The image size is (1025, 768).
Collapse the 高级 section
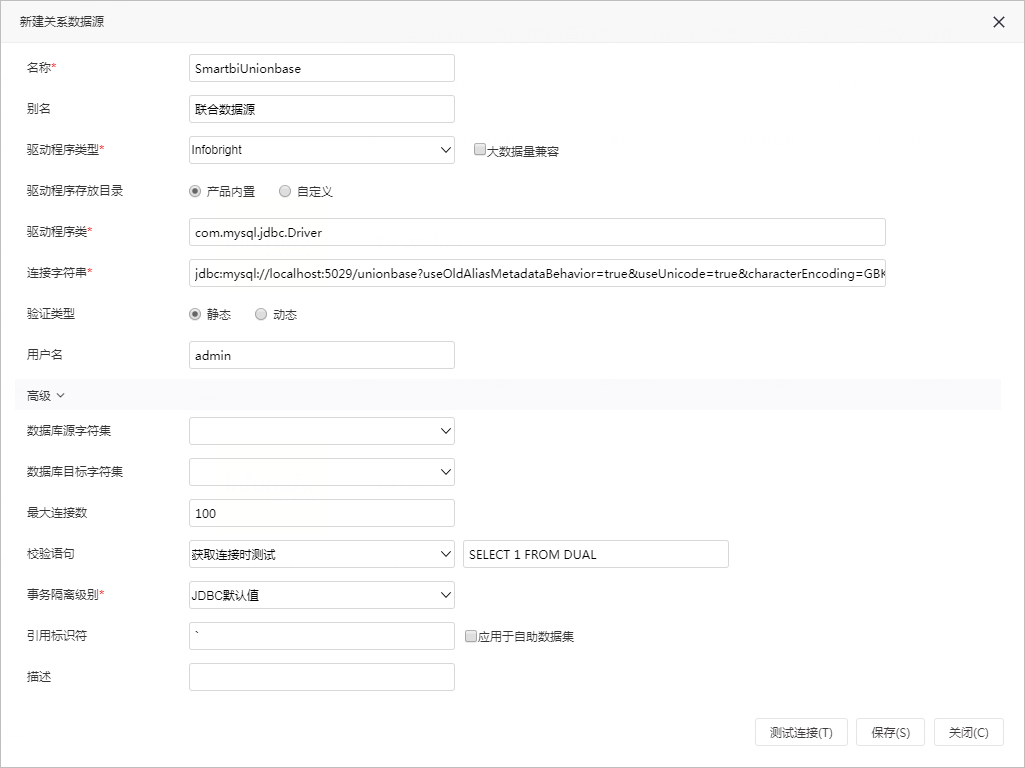46,395
